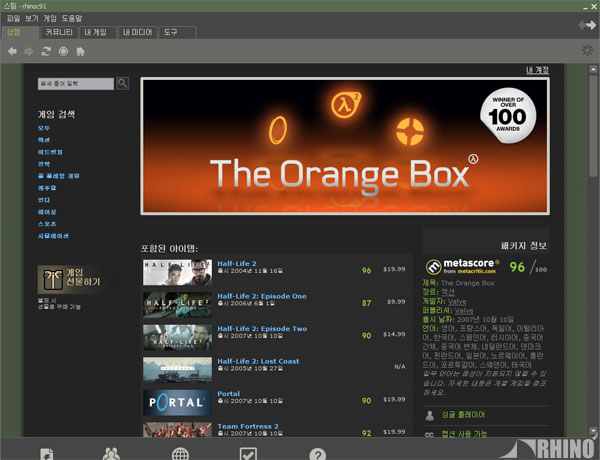Switch to the 내 게임 tab
The height and width of the screenshot is (460, 600).
(98, 33)
